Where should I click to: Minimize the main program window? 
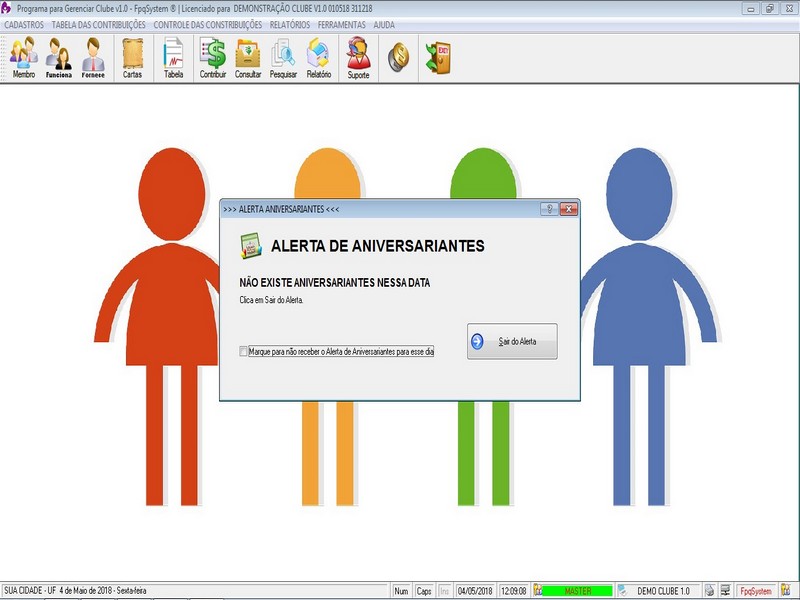pos(751,9)
